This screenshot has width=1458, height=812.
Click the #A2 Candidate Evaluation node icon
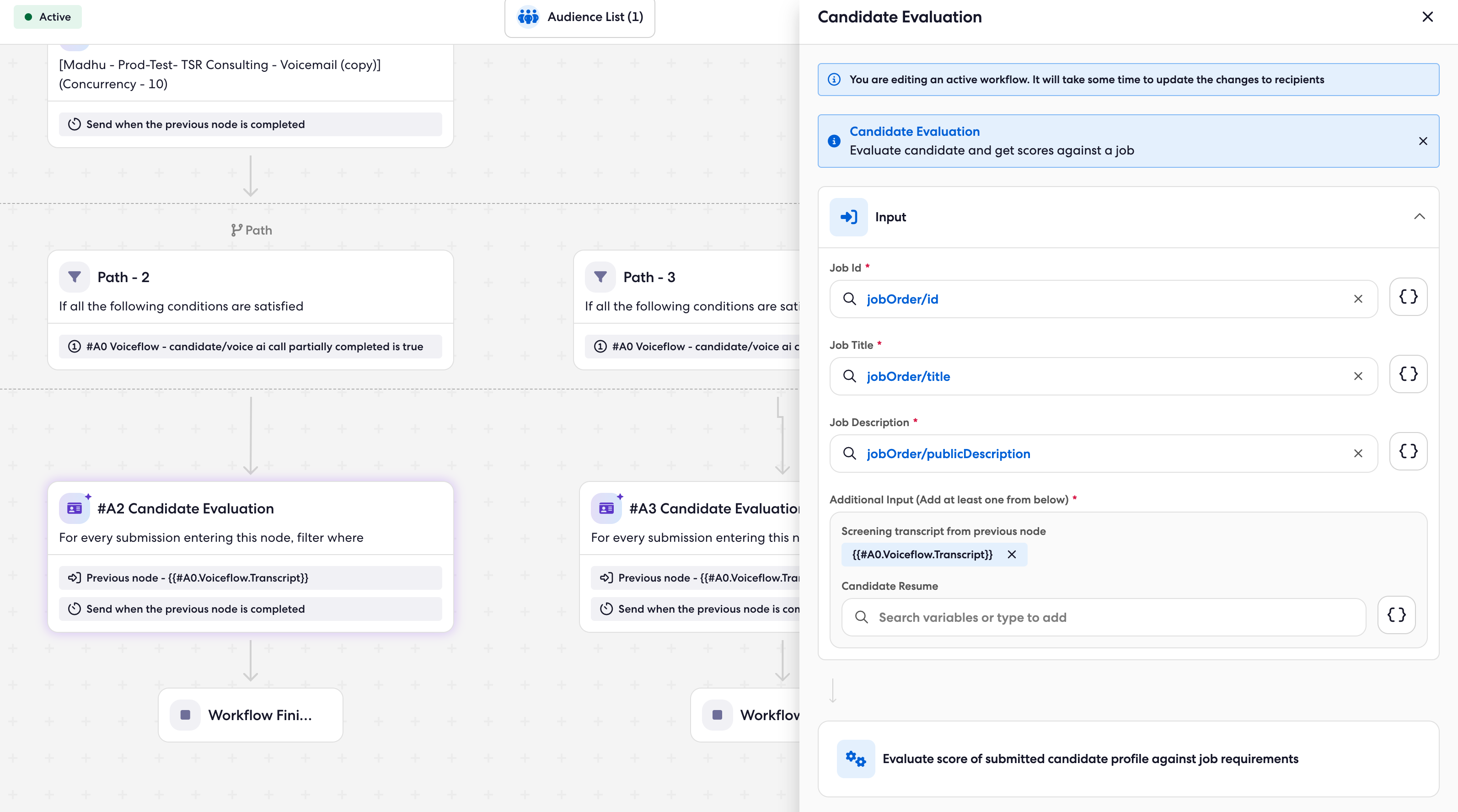(74, 508)
